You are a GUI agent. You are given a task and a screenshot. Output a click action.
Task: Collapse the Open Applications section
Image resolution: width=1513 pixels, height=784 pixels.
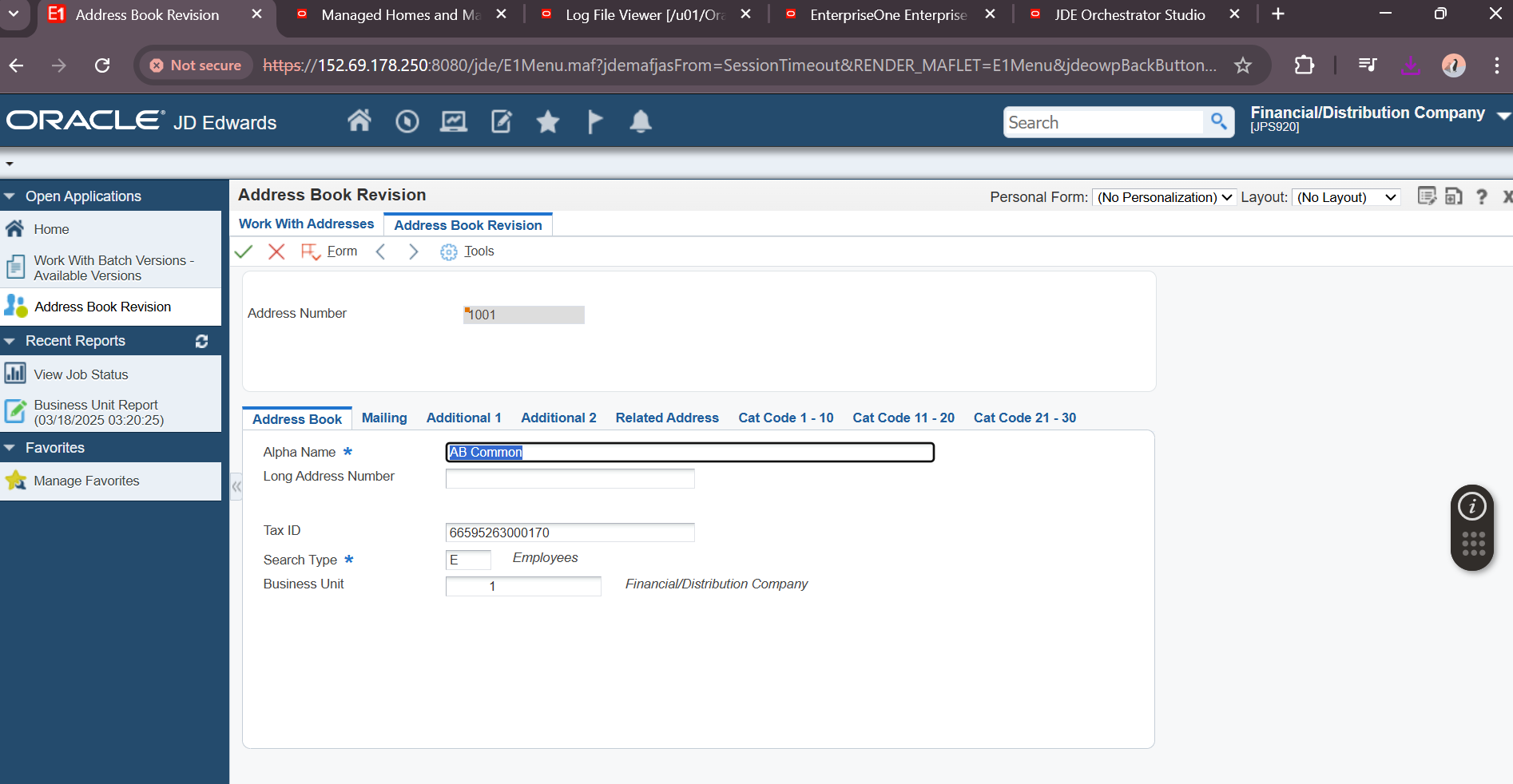coord(9,196)
